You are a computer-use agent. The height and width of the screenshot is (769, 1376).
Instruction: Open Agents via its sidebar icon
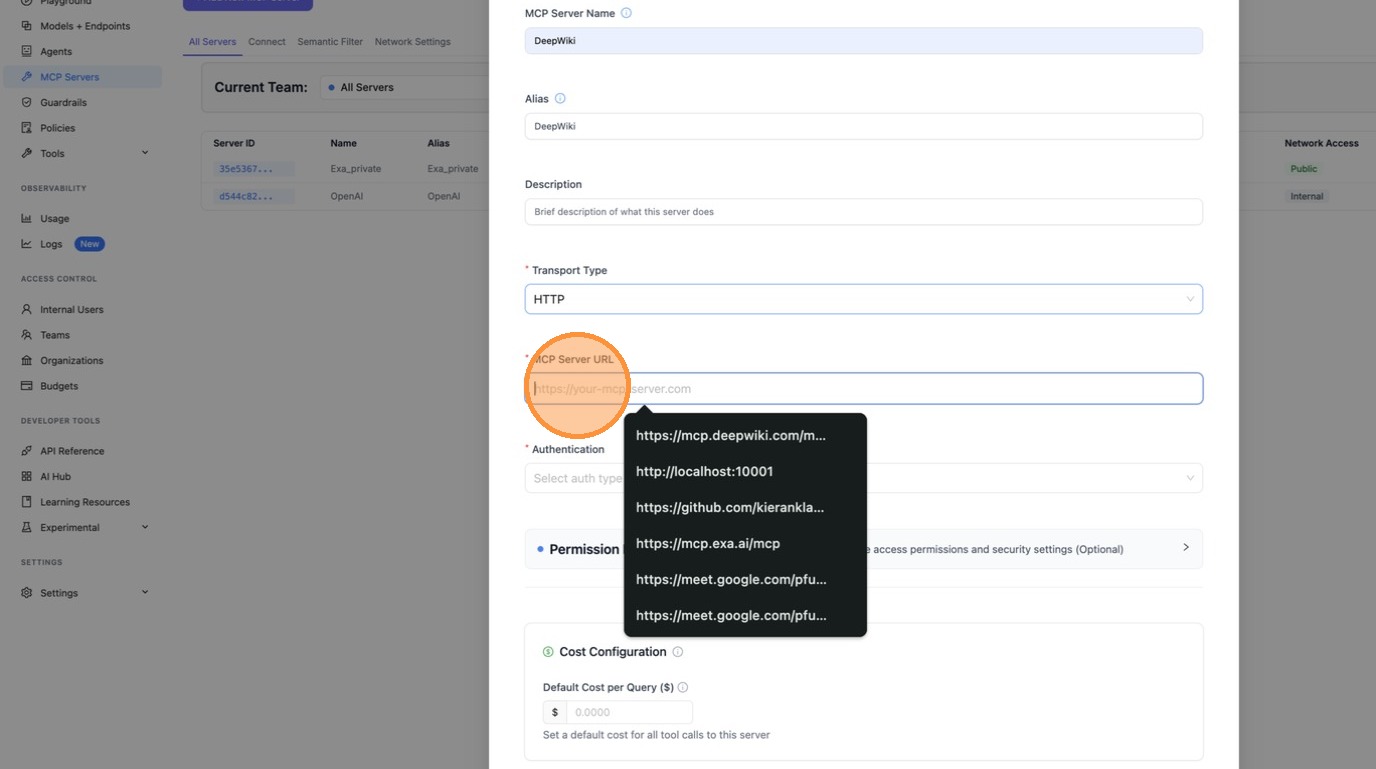coord(27,51)
